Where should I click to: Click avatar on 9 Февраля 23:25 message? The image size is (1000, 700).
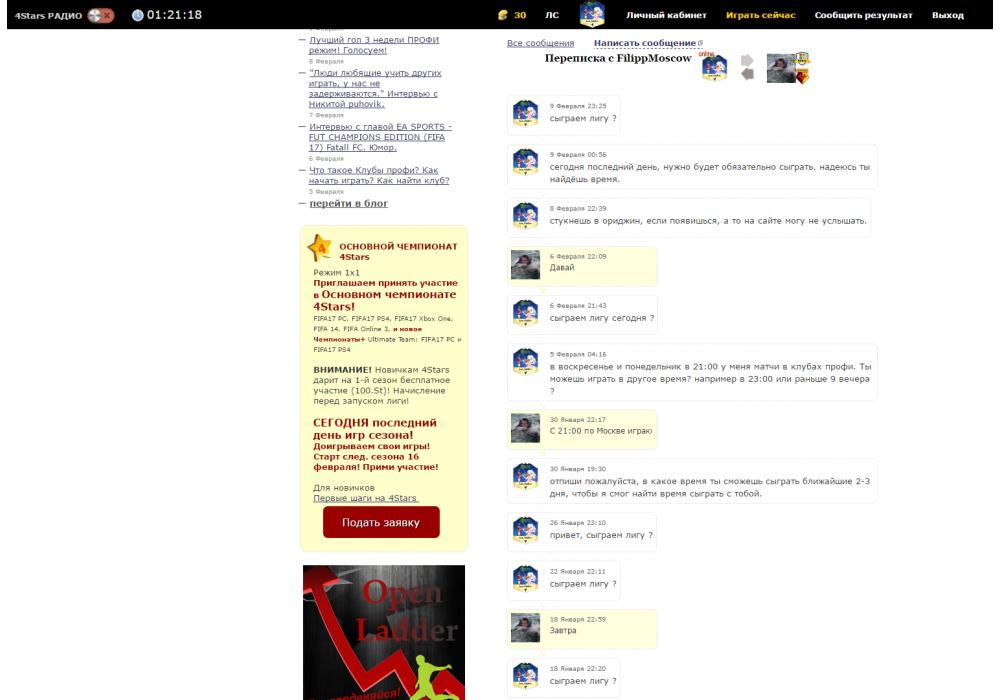pyautogui.click(x=526, y=113)
